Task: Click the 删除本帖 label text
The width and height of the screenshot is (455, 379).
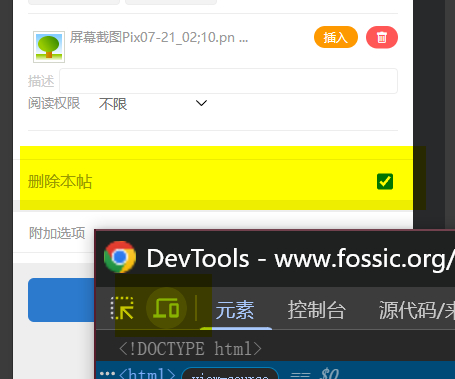Action: coord(60,182)
